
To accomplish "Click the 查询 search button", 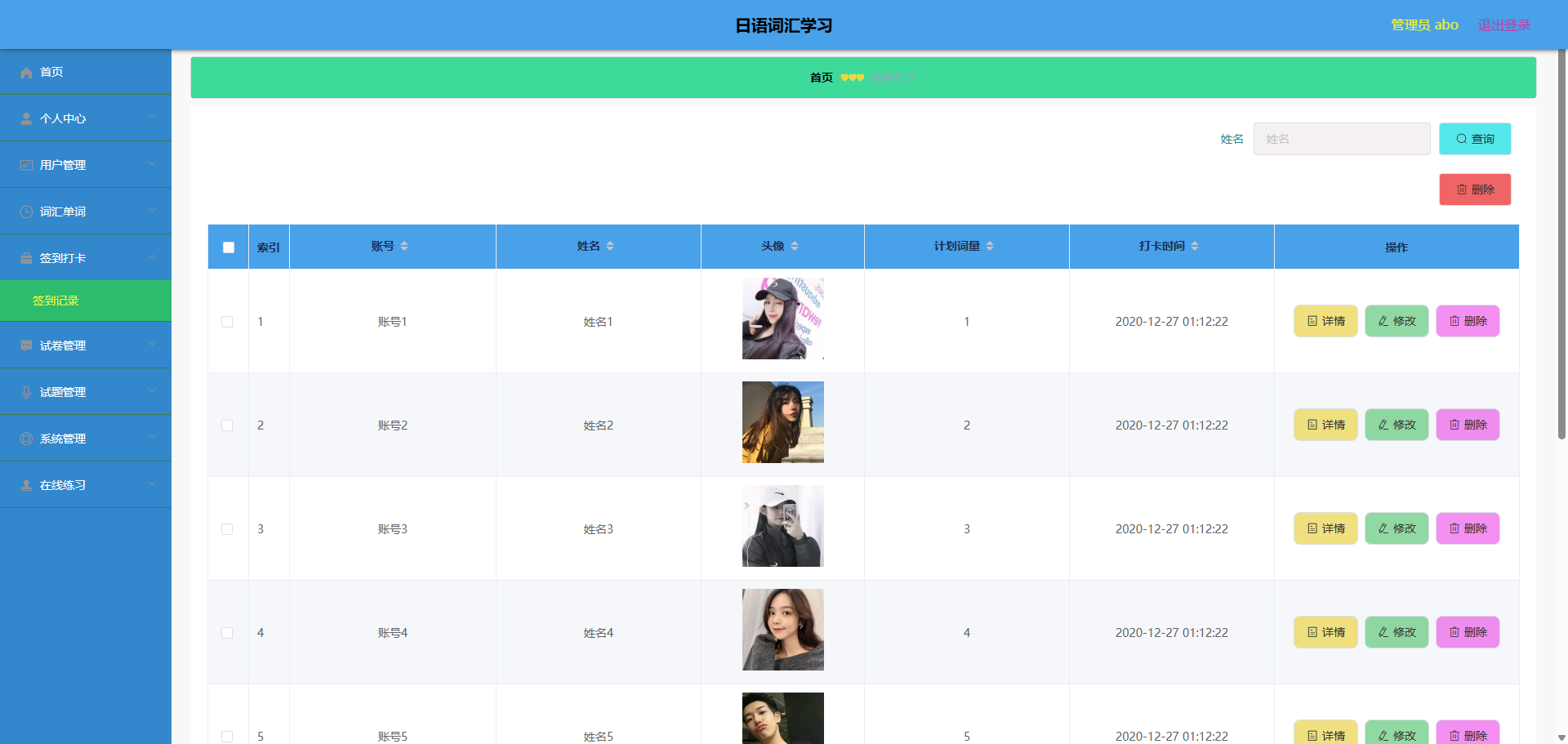I will tap(1475, 139).
